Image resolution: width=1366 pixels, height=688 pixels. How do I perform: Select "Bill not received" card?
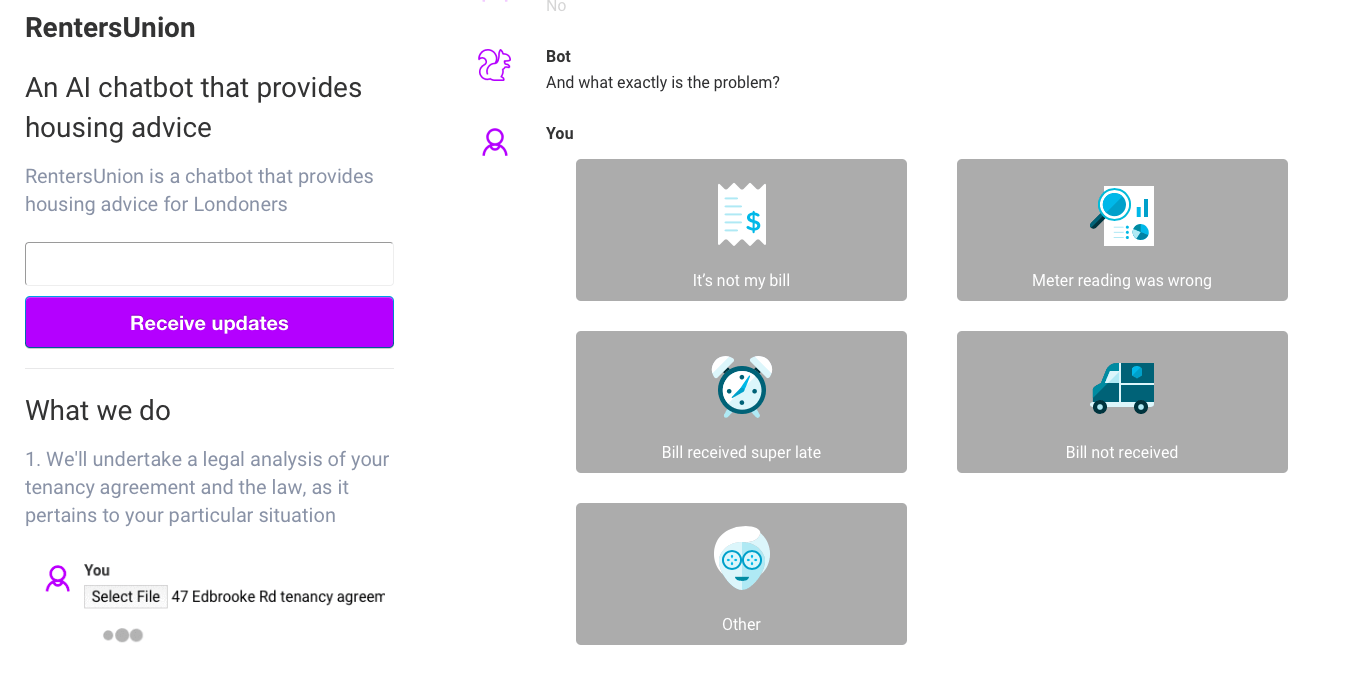1122,402
